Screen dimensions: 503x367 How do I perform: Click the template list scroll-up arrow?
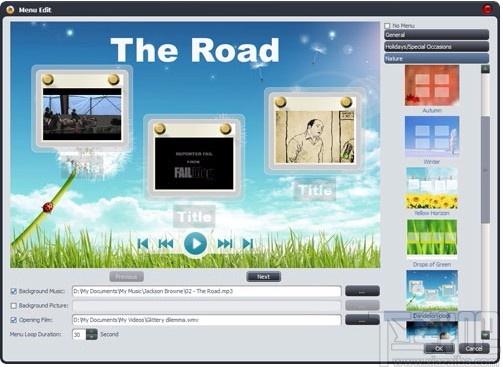pos(485,69)
